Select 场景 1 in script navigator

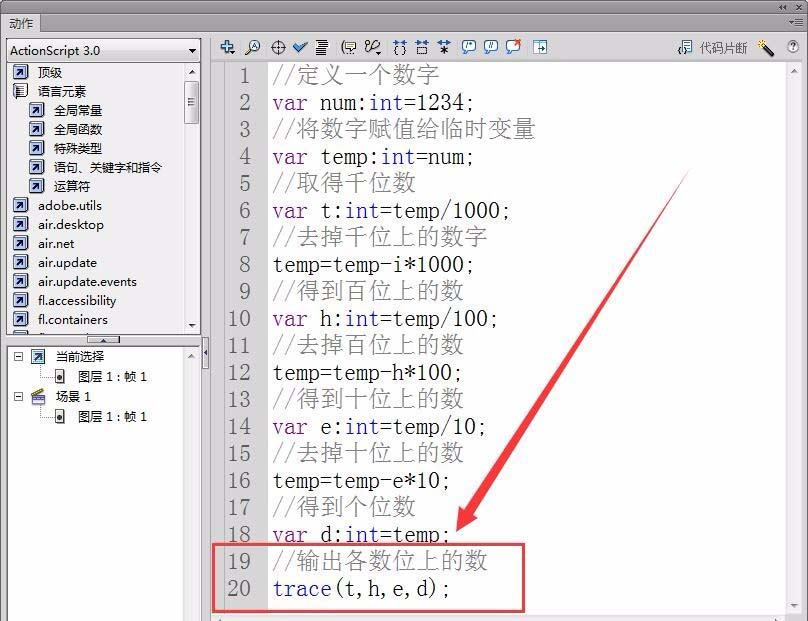click(73, 396)
